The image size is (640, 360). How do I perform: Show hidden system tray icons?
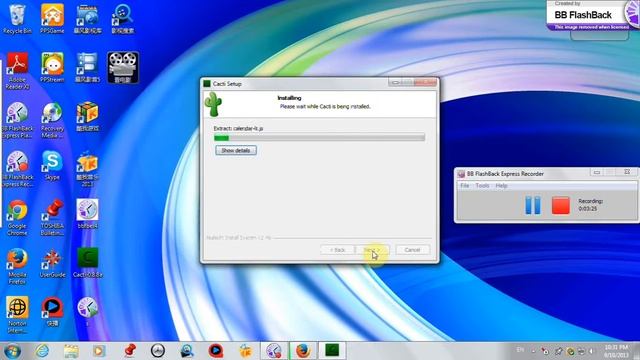tap(533, 351)
